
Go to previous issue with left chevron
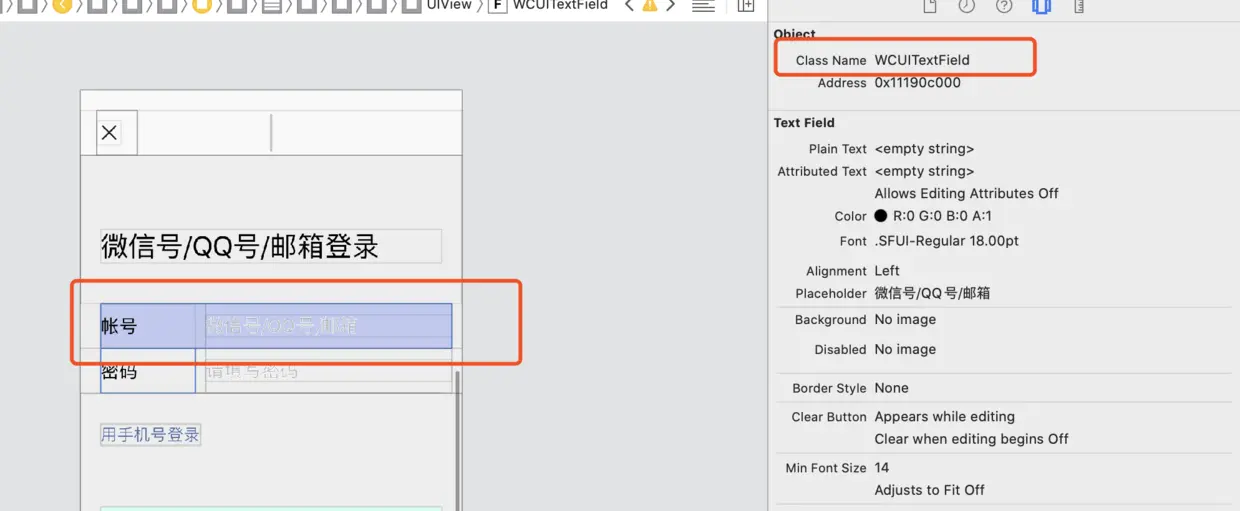coord(628,5)
